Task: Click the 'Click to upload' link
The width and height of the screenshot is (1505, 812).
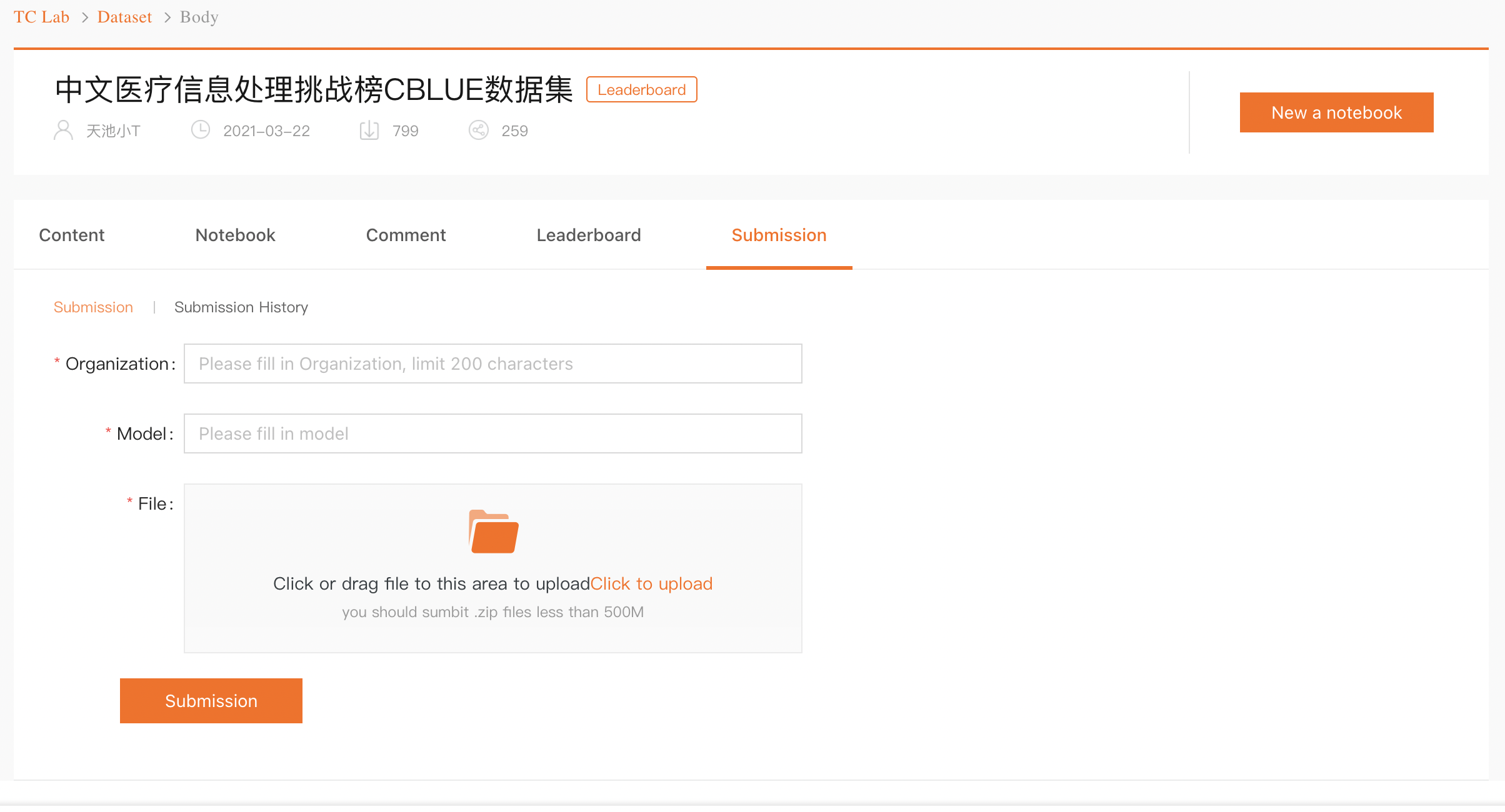Action: (x=651, y=583)
